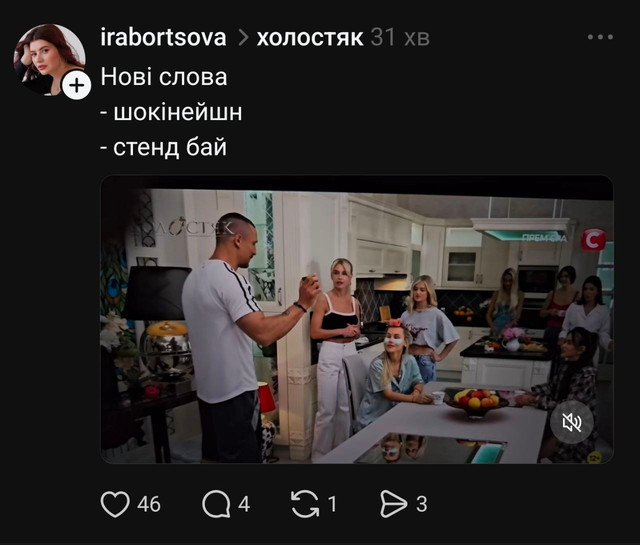Click the chevron arrow before холостяк
The height and width of the screenshot is (545, 640).
point(243,38)
